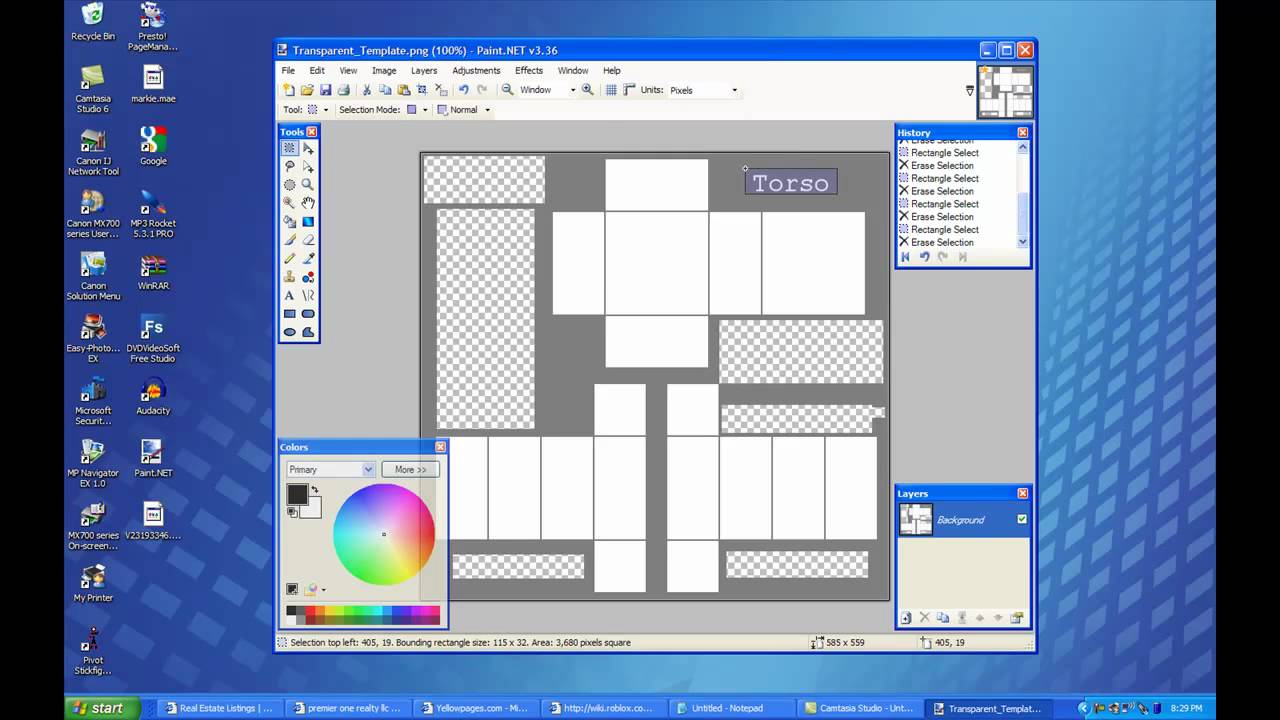
Task: Click the Crop to Selection icon
Action: pos(422,90)
